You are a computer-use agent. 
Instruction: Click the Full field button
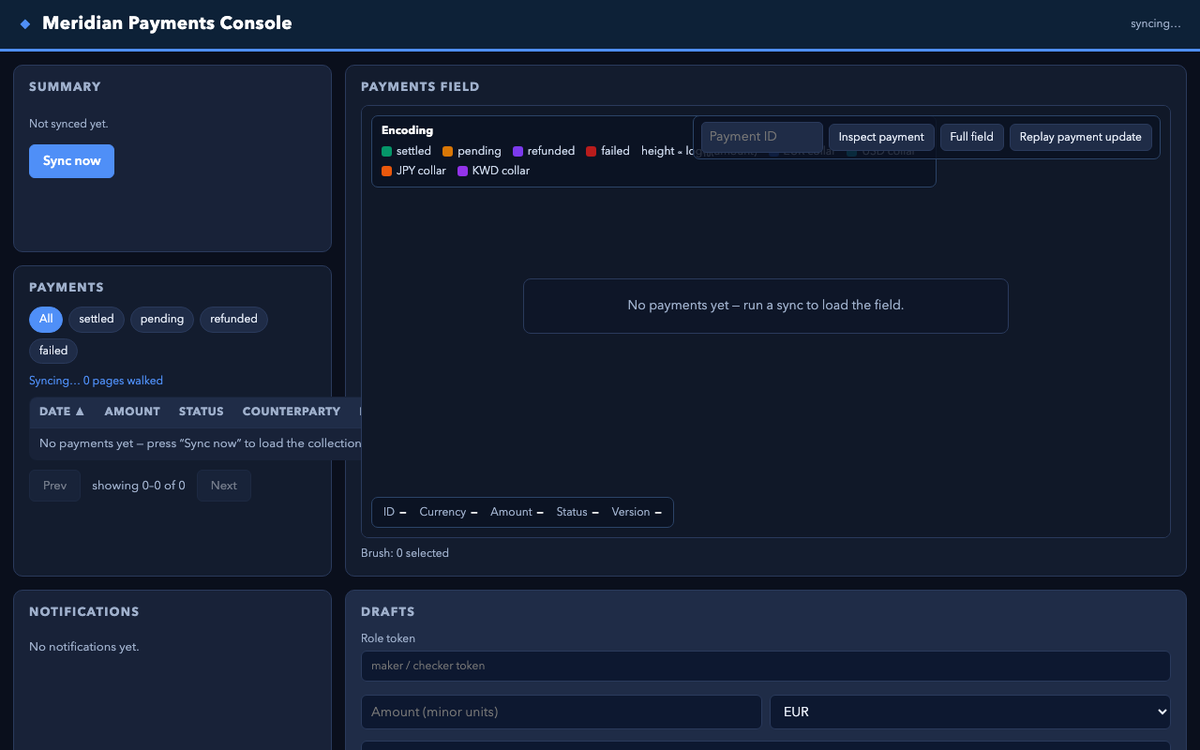pyautogui.click(x=972, y=137)
